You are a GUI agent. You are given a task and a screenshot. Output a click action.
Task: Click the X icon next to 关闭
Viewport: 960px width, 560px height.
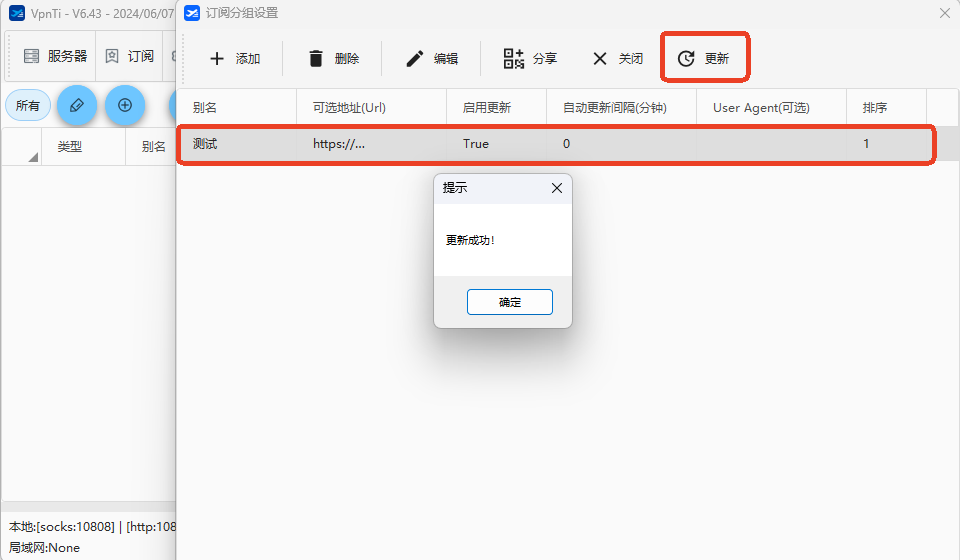tap(600, 59)
